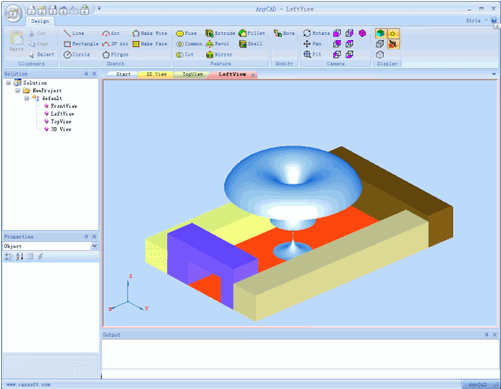Click the Cut button in Clipboard

click(37, 33)
